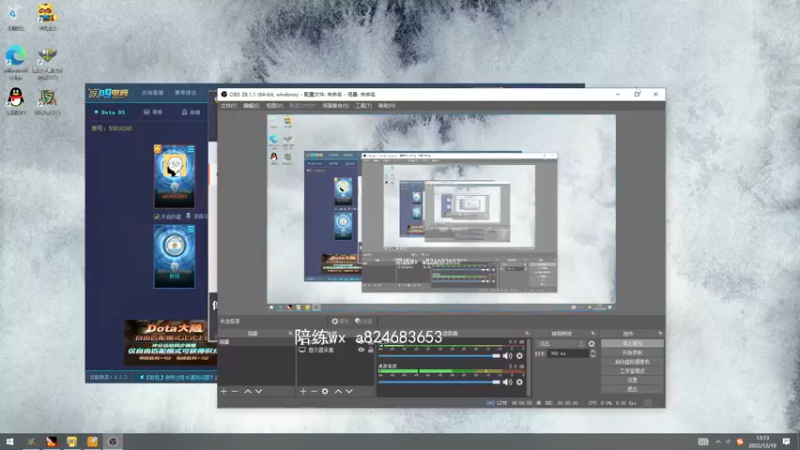
Task: Add a new source with the plus icon
Action: pos(303,391)
